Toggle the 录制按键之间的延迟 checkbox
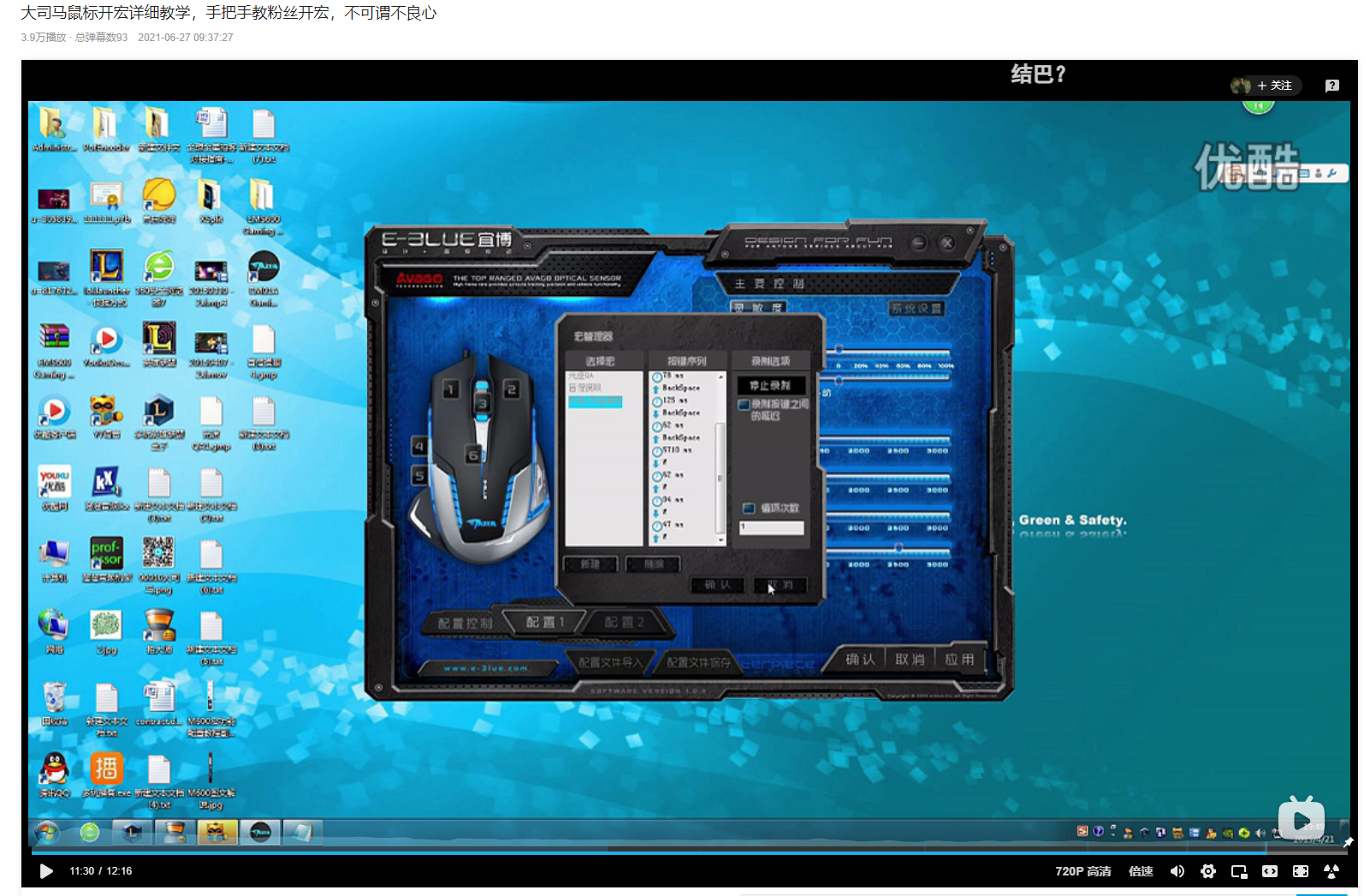 point(744,405)
